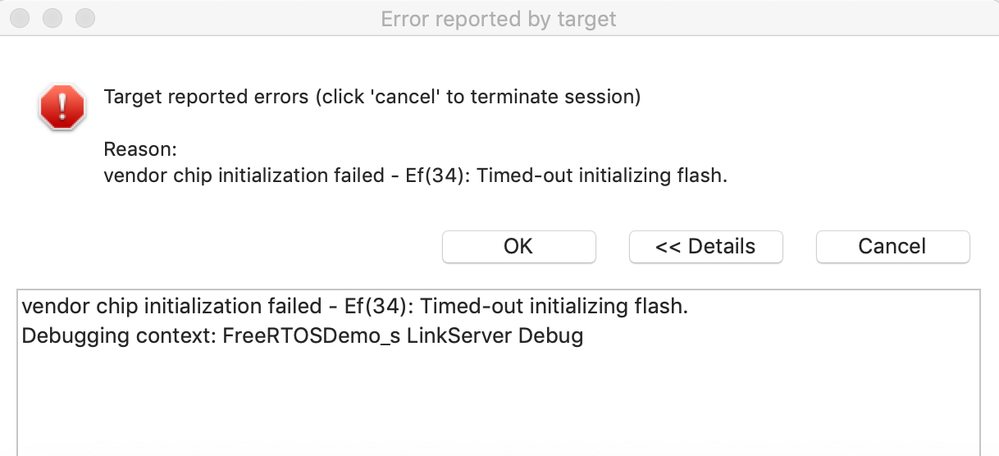Image resolution: width=999 pixels, height=456 pixels.
Task: Click the first line in the details box
Action: (x=354, y=307)
